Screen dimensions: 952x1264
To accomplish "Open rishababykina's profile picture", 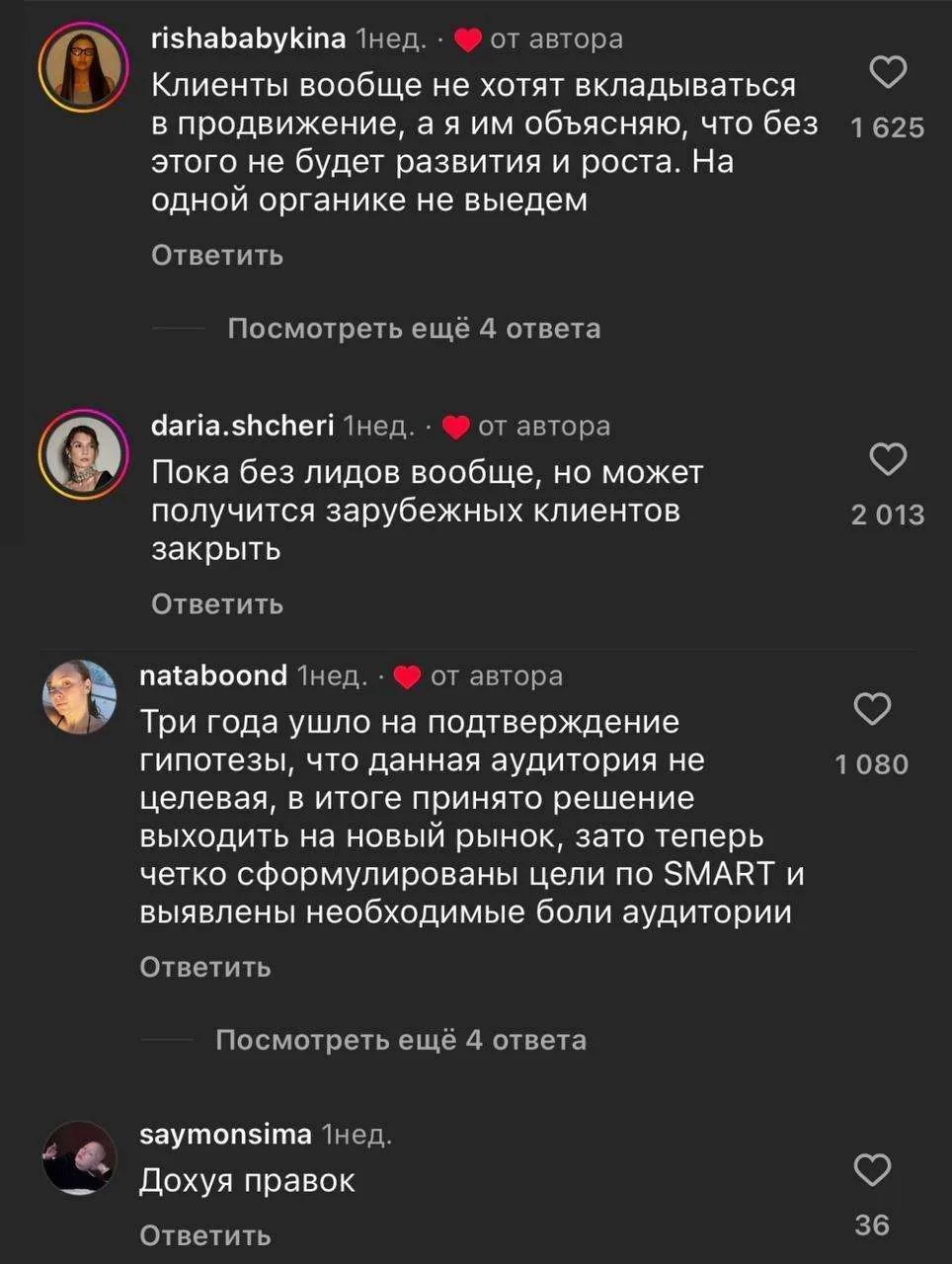I will coord(83,70).
